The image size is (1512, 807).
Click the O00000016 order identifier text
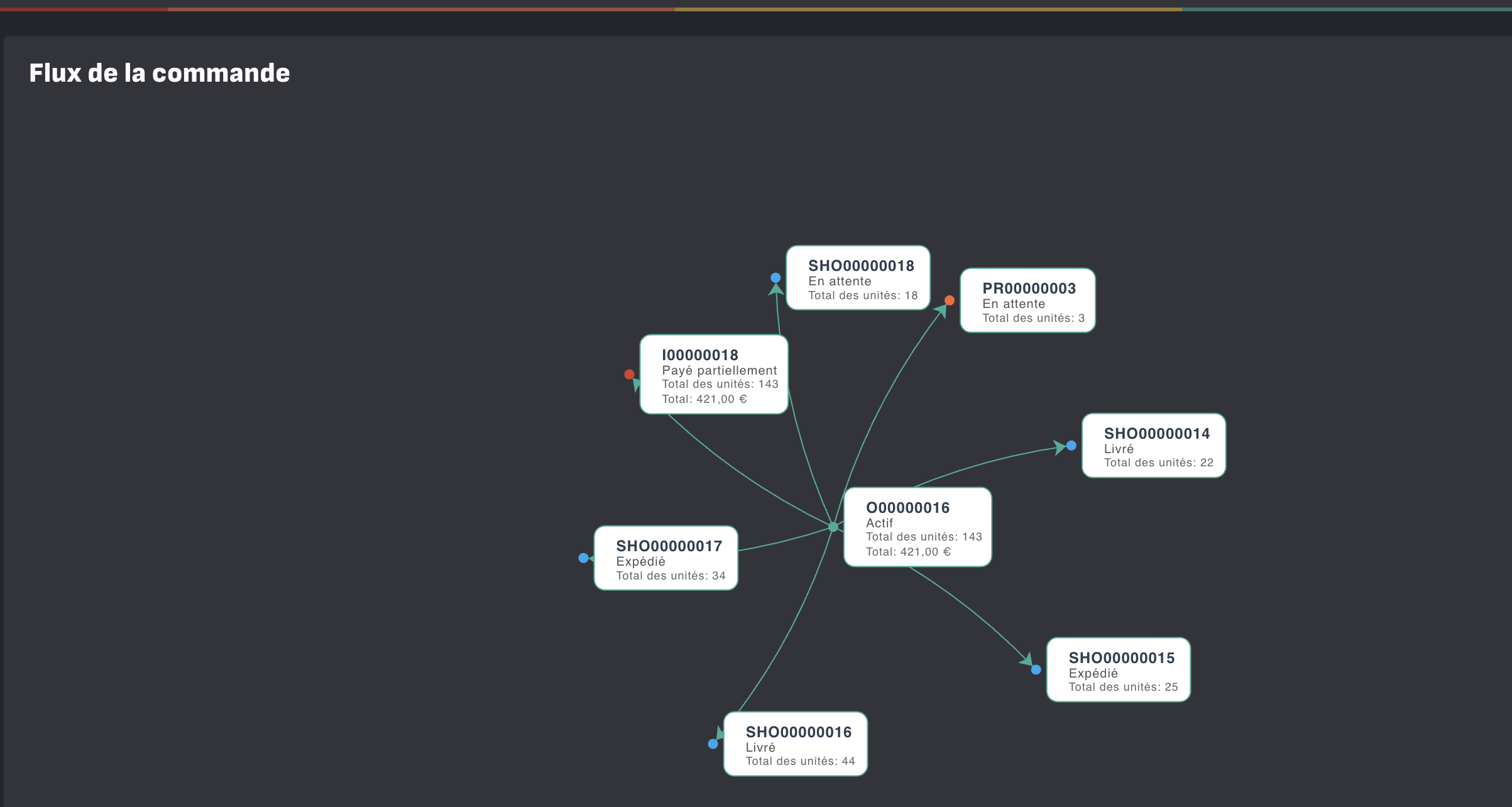click(907, 508)
